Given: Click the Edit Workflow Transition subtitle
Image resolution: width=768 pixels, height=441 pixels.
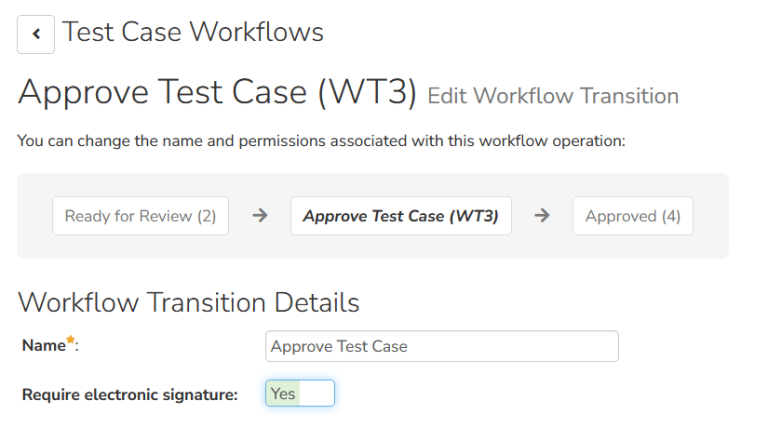Looking at the screenshot, I should [553, 96].
